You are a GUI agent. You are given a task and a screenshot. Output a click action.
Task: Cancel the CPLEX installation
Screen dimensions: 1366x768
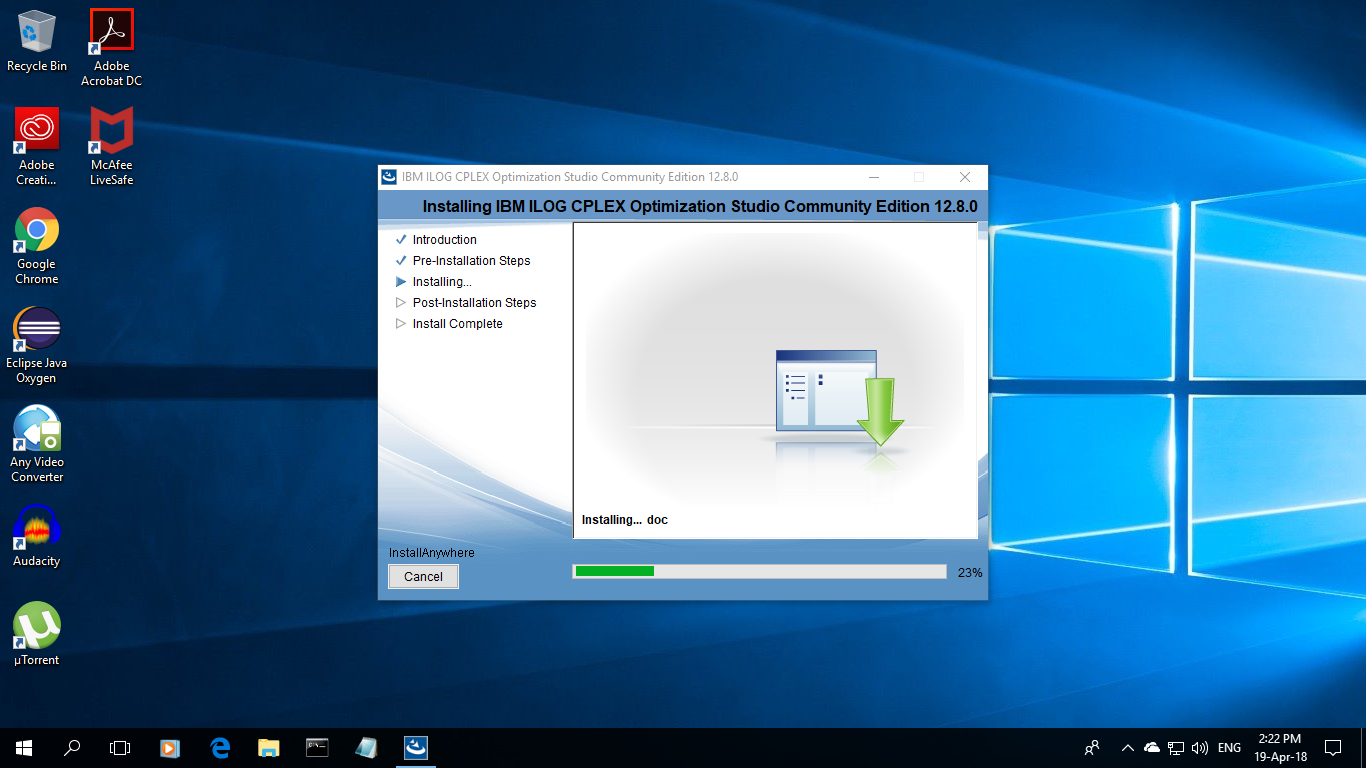[423, 576]
